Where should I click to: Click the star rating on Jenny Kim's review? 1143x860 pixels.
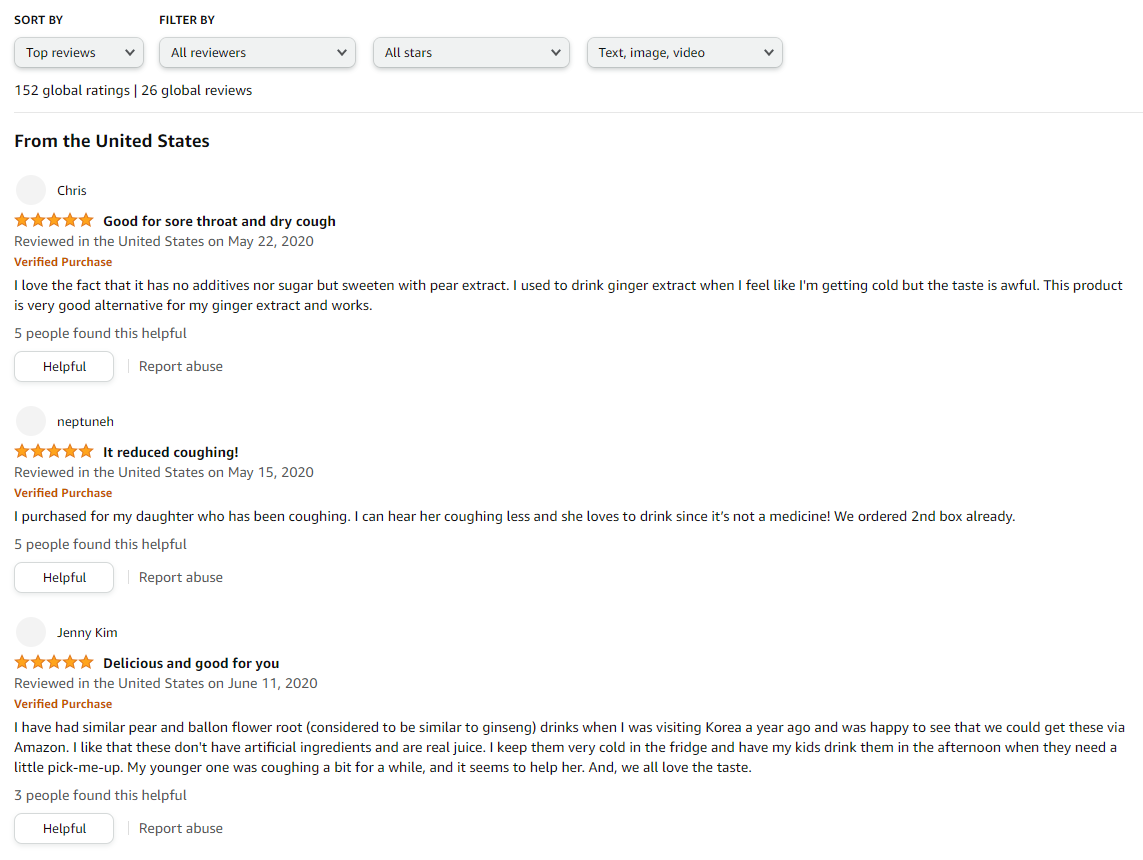[54, 662]
